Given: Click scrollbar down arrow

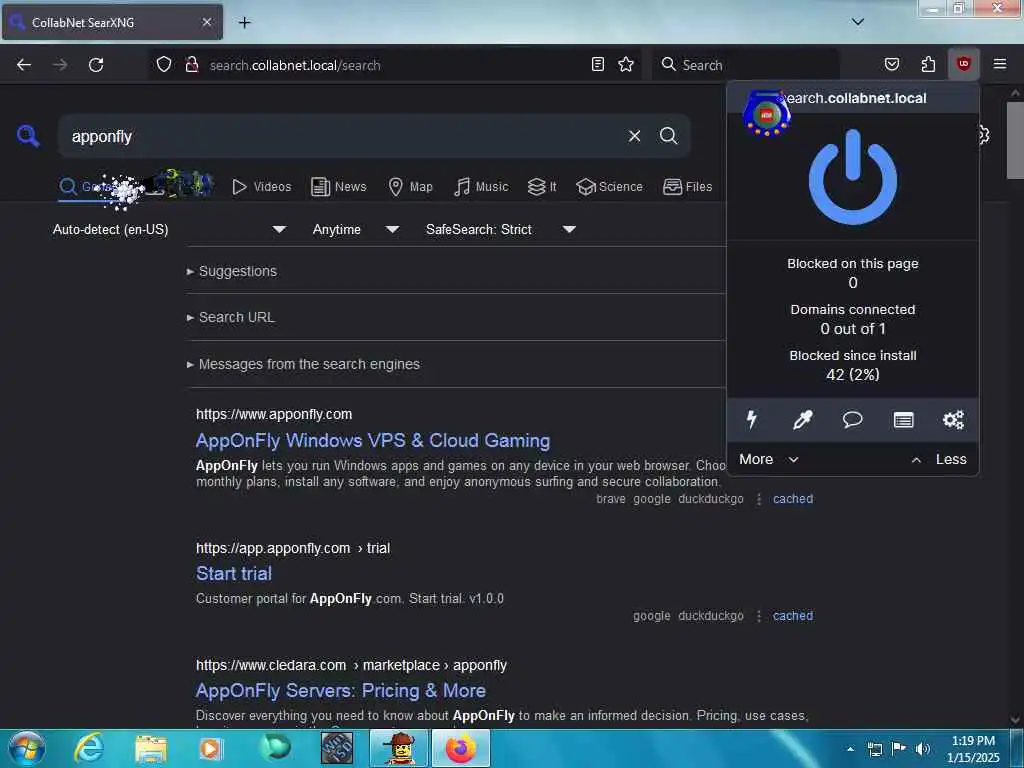Looking at the screenshot, I should tap(1015, 720).
